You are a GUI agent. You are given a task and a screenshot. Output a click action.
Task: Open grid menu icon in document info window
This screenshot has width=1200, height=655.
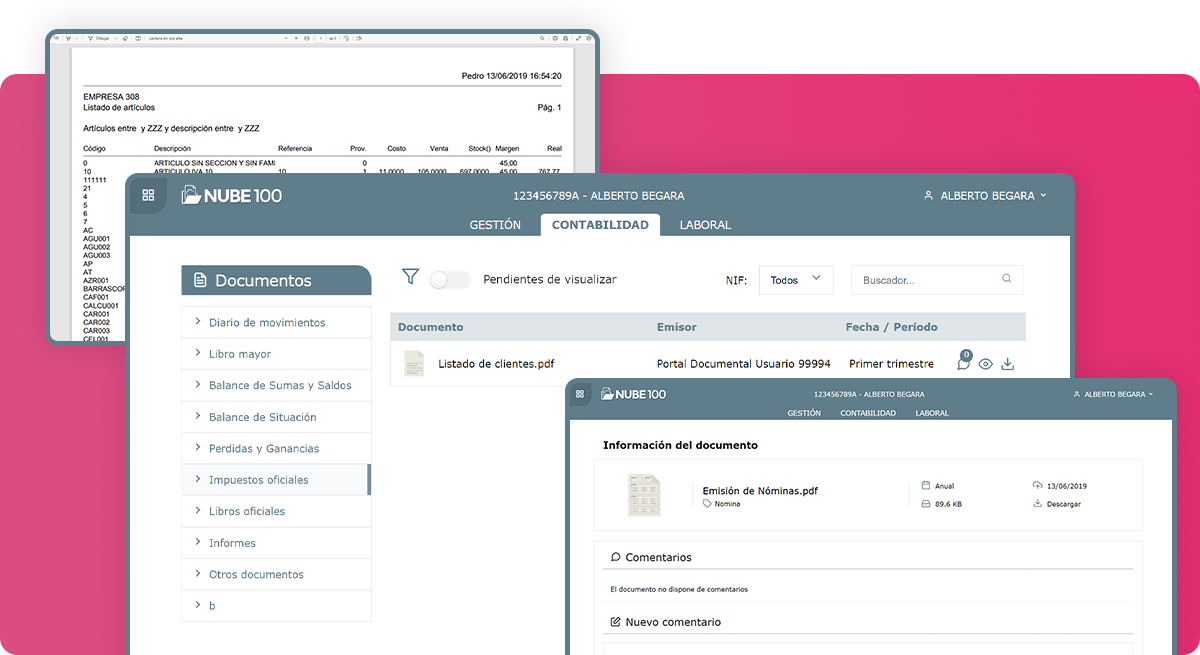coord(581,394)
